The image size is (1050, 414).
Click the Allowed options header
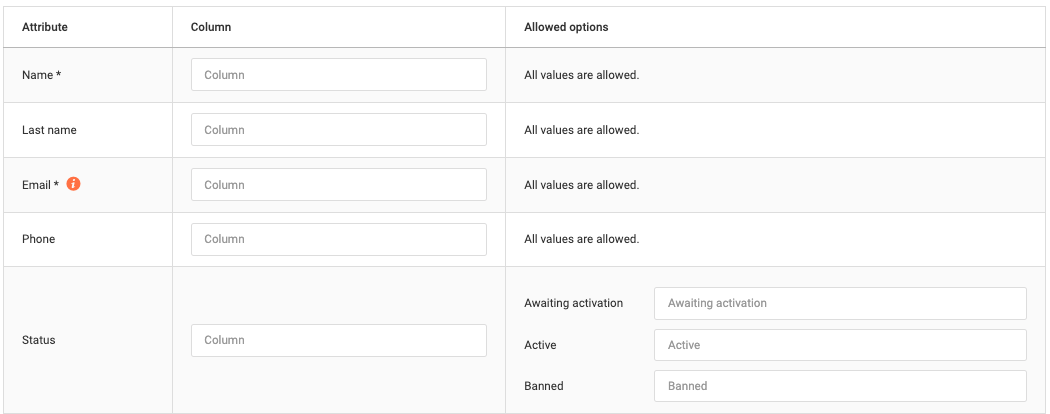tap(567, 27)
